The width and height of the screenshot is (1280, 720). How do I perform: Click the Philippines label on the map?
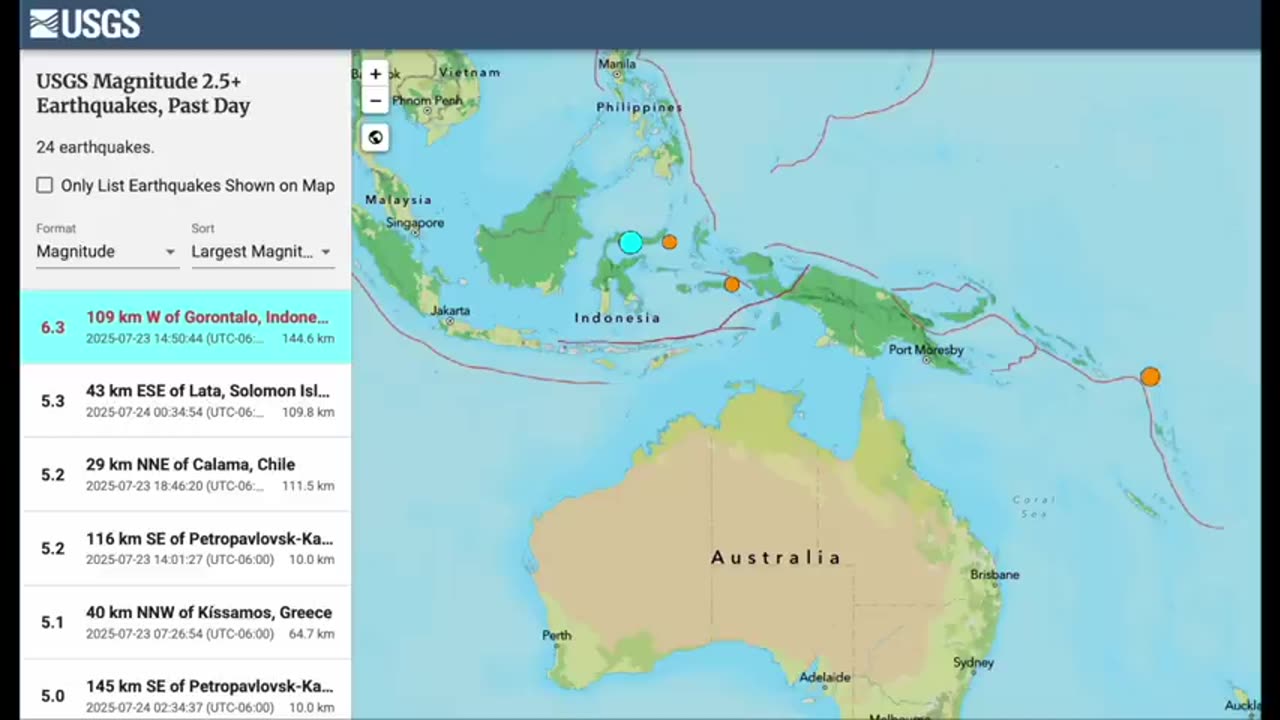click(x=639, y=107)
